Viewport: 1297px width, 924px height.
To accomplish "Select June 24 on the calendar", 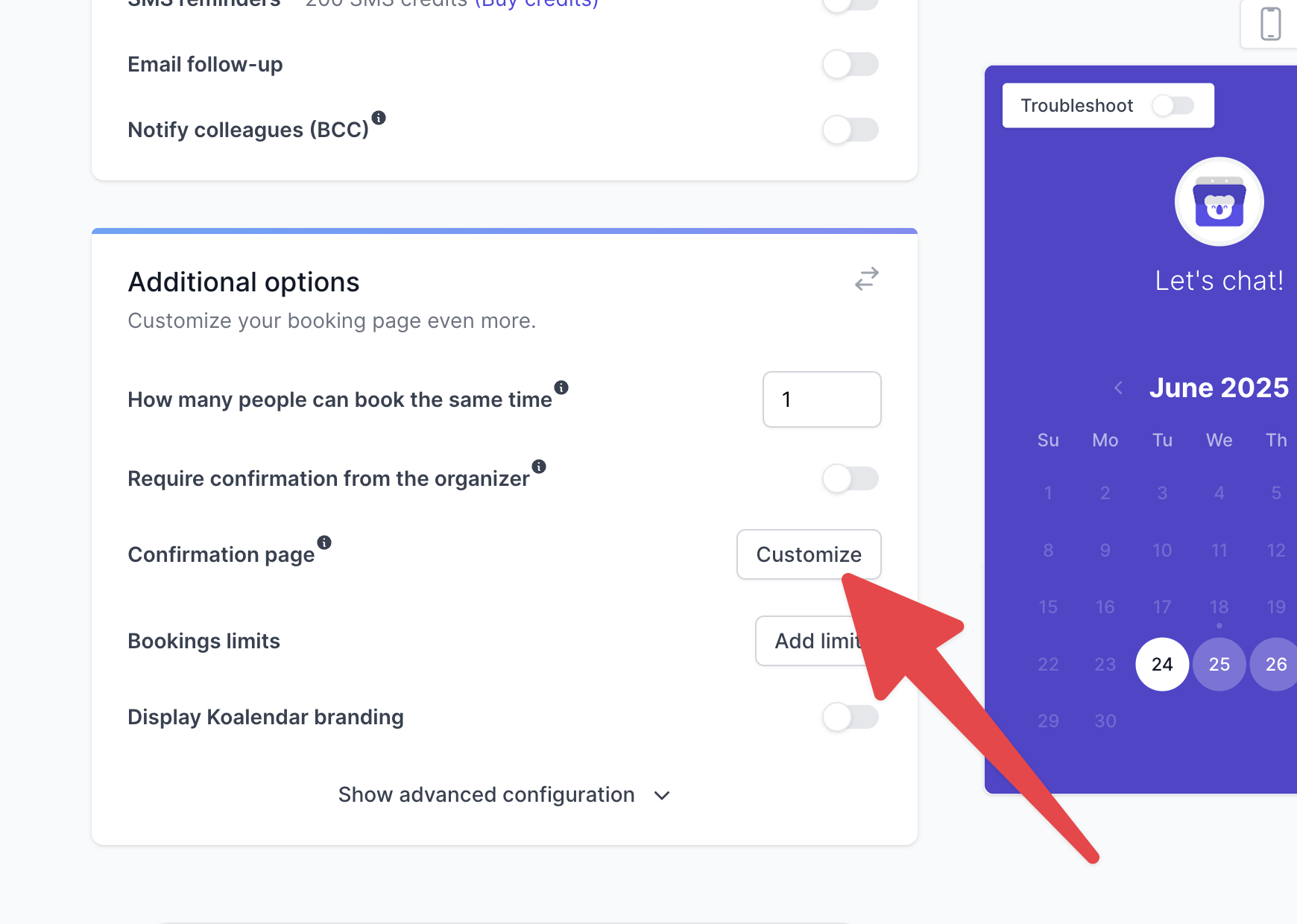I will point(1162,664).
